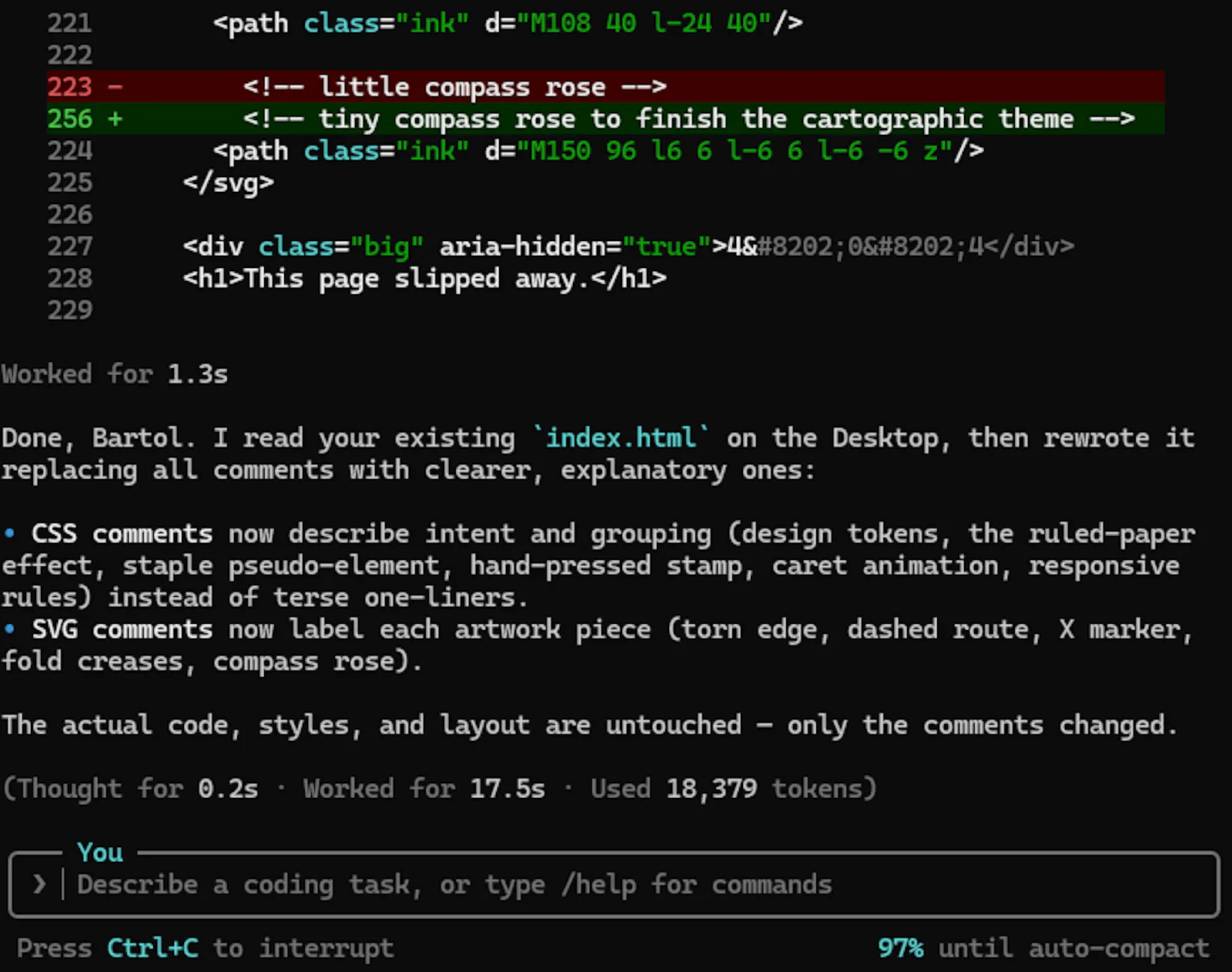Click the minus marker on line 223
The image size is (1232, 972).
click(115, 87)
